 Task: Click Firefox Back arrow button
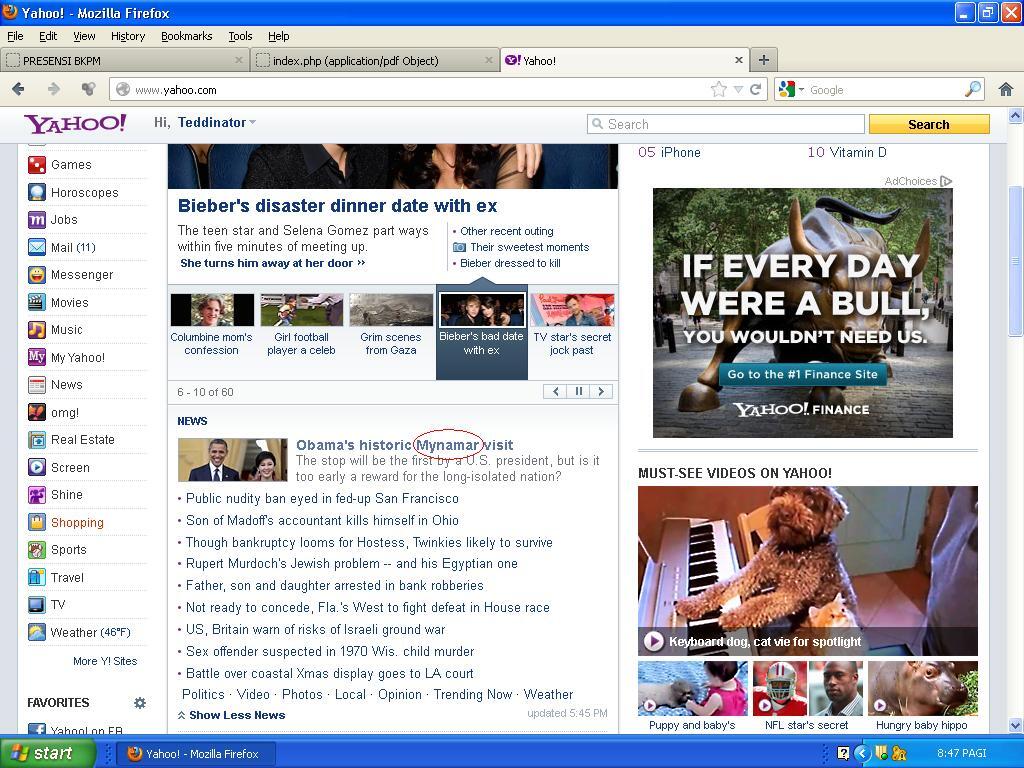pyautogui.click(x=18, y=89)
